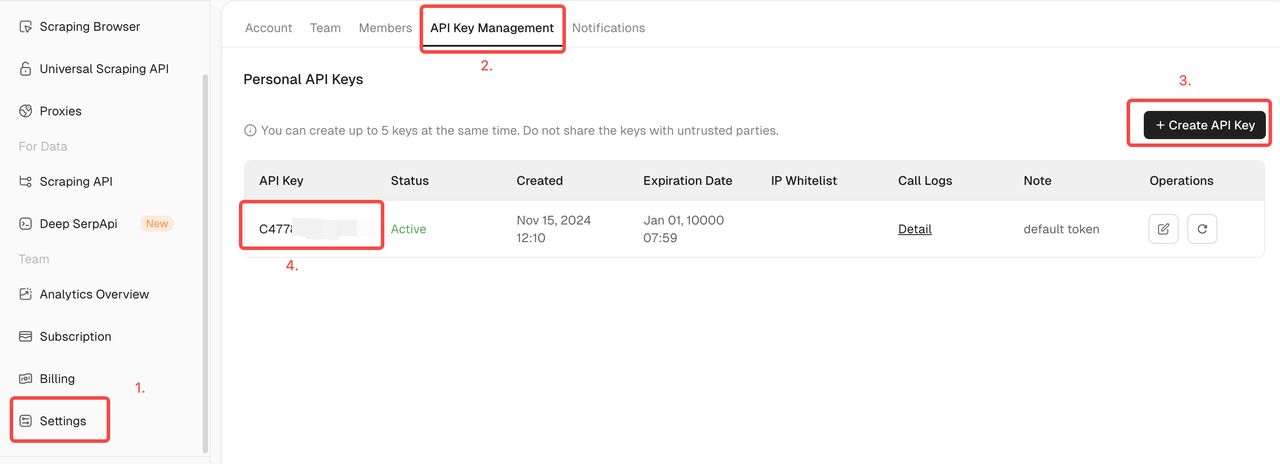
Task: Click the Universal Scraping API lock icon
Action: click(26, 69)
